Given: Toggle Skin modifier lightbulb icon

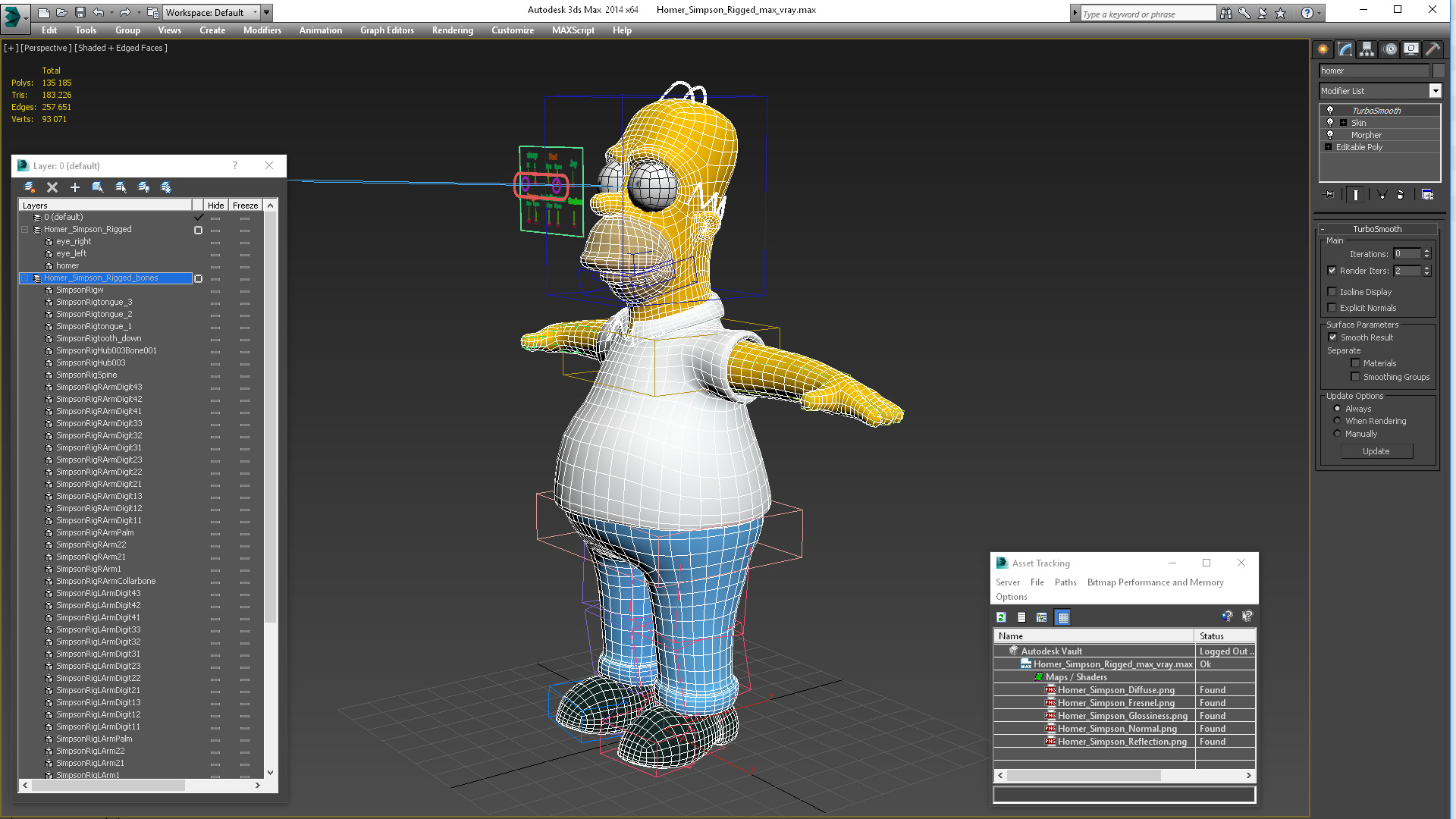Looking at the screenshot, I should (1329, 122).
